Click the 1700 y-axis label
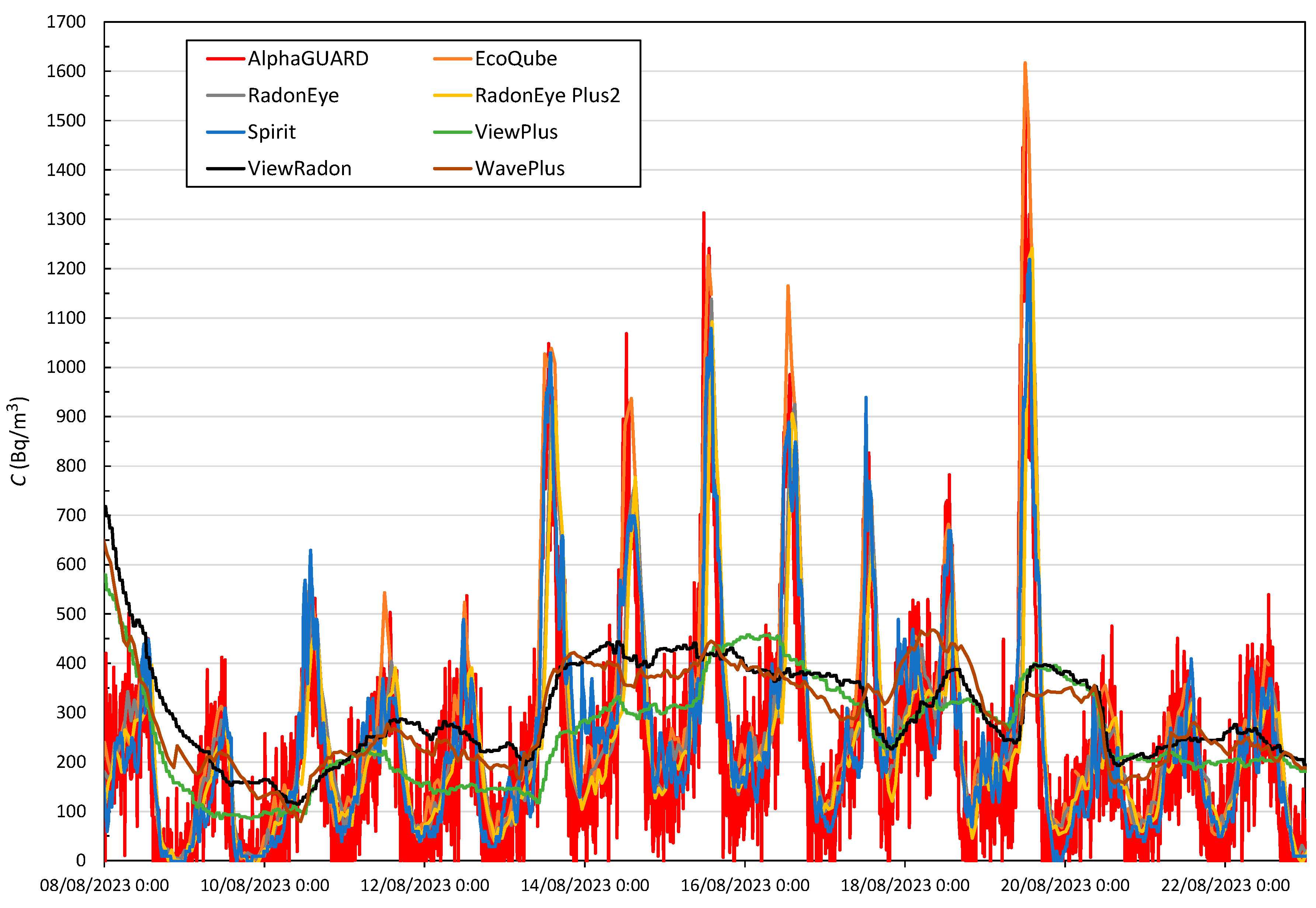 [66, 22]
